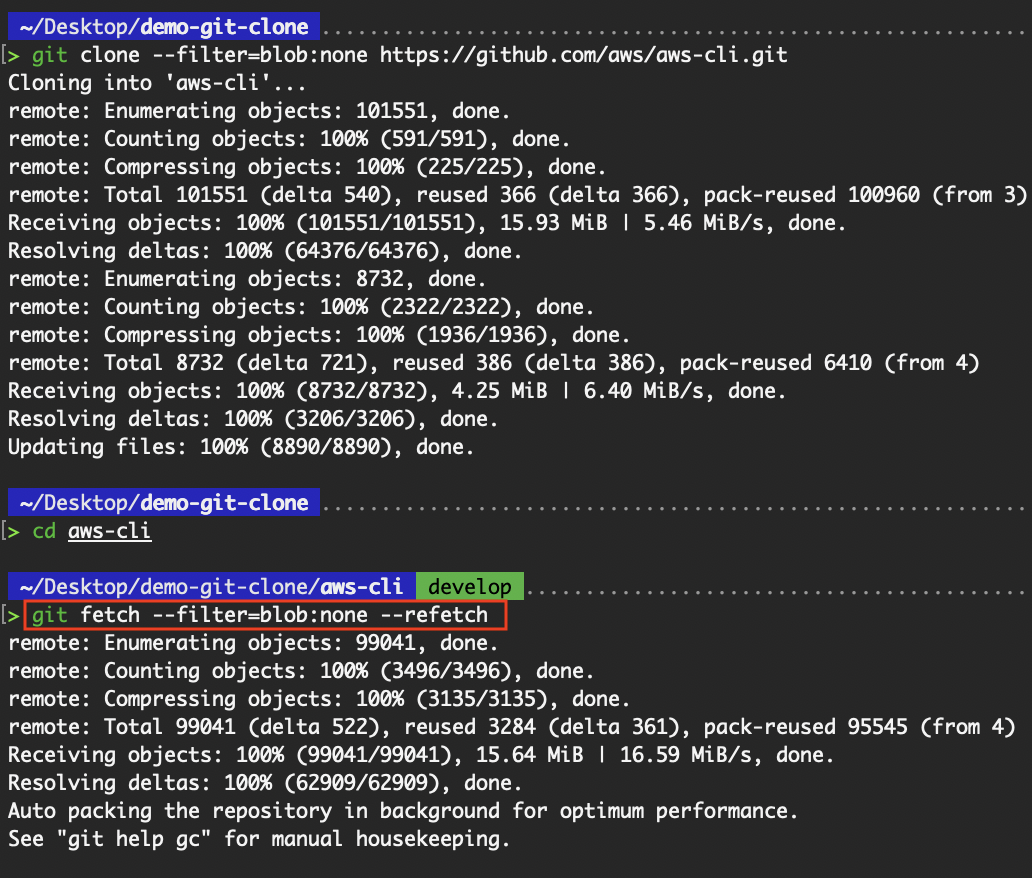Click the green 'develop' branch segment
Viewport: 1032px width, 878px height.
470,586
